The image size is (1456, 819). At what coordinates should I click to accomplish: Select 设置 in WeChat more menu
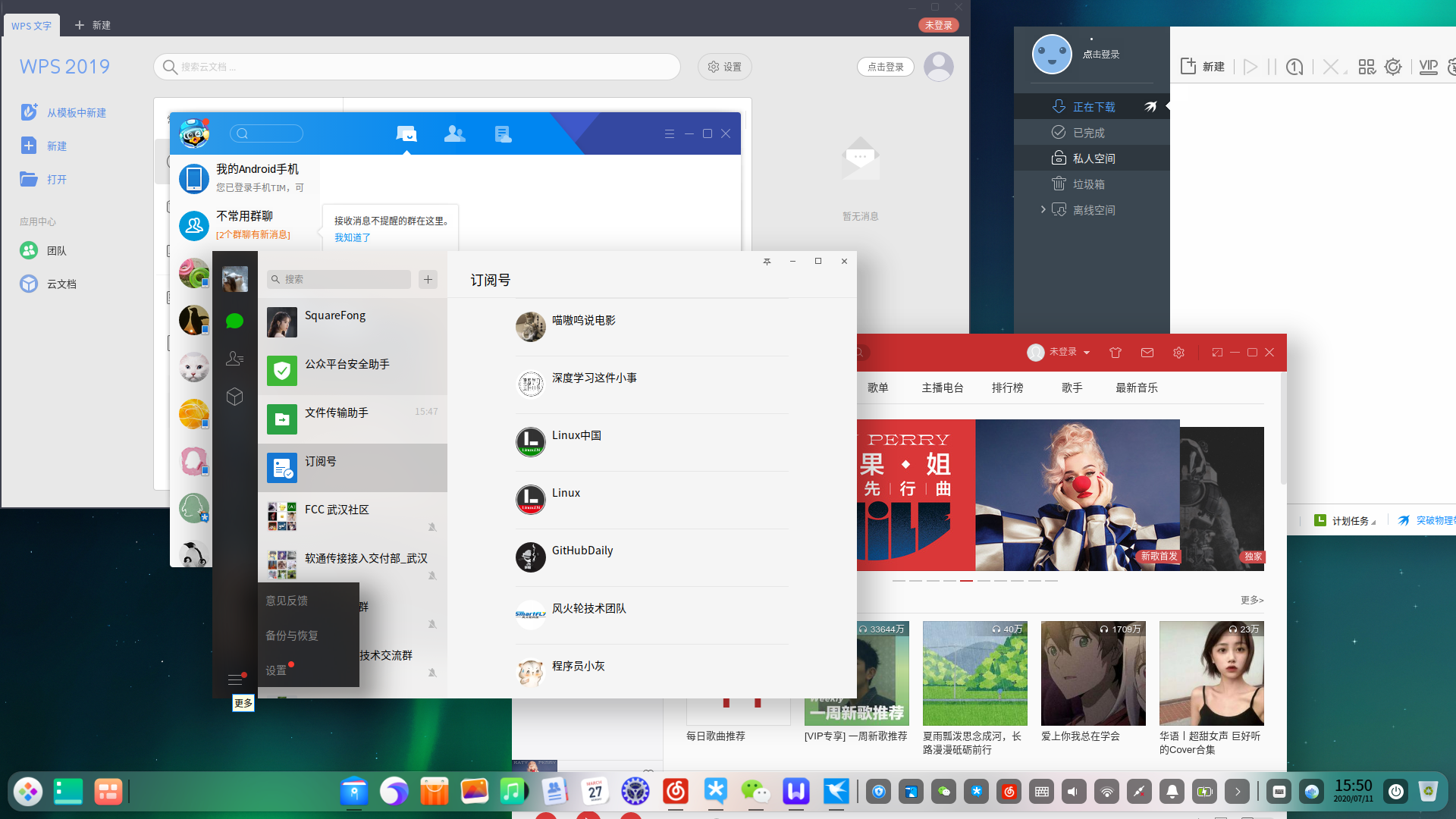pyautogui.click(x=276, y=670)
